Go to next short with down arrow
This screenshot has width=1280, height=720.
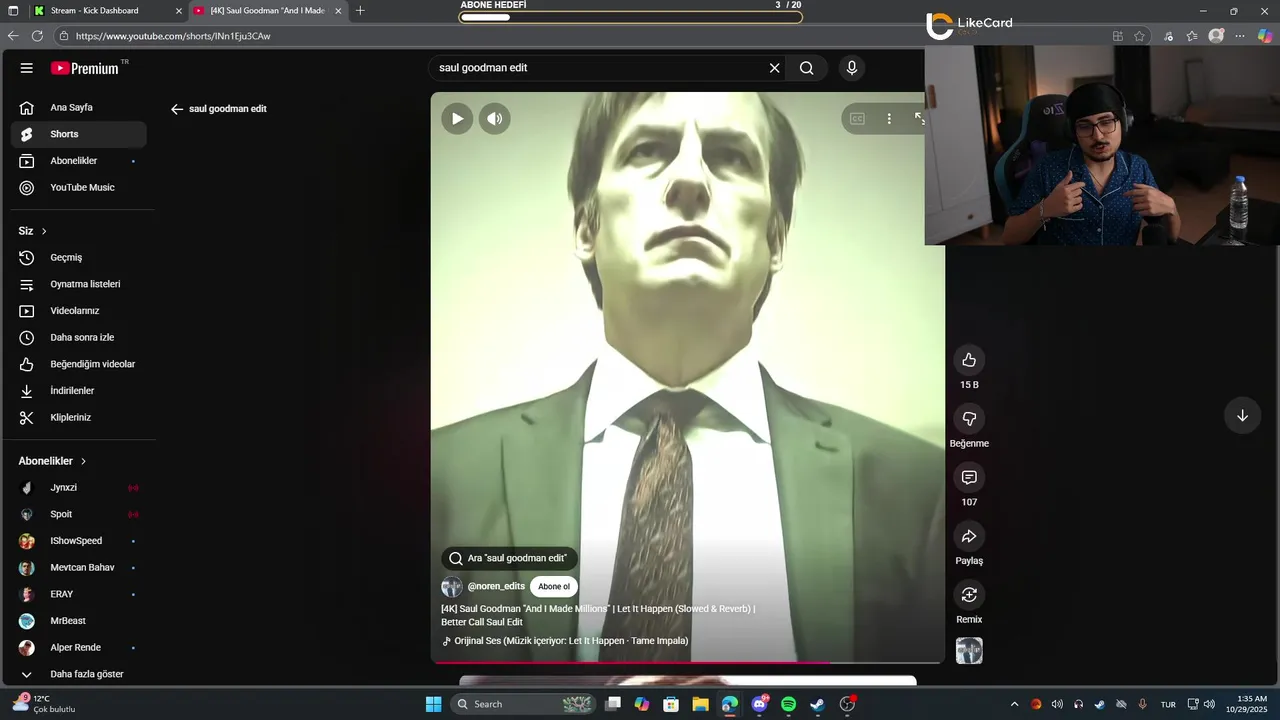[1242, 416]
